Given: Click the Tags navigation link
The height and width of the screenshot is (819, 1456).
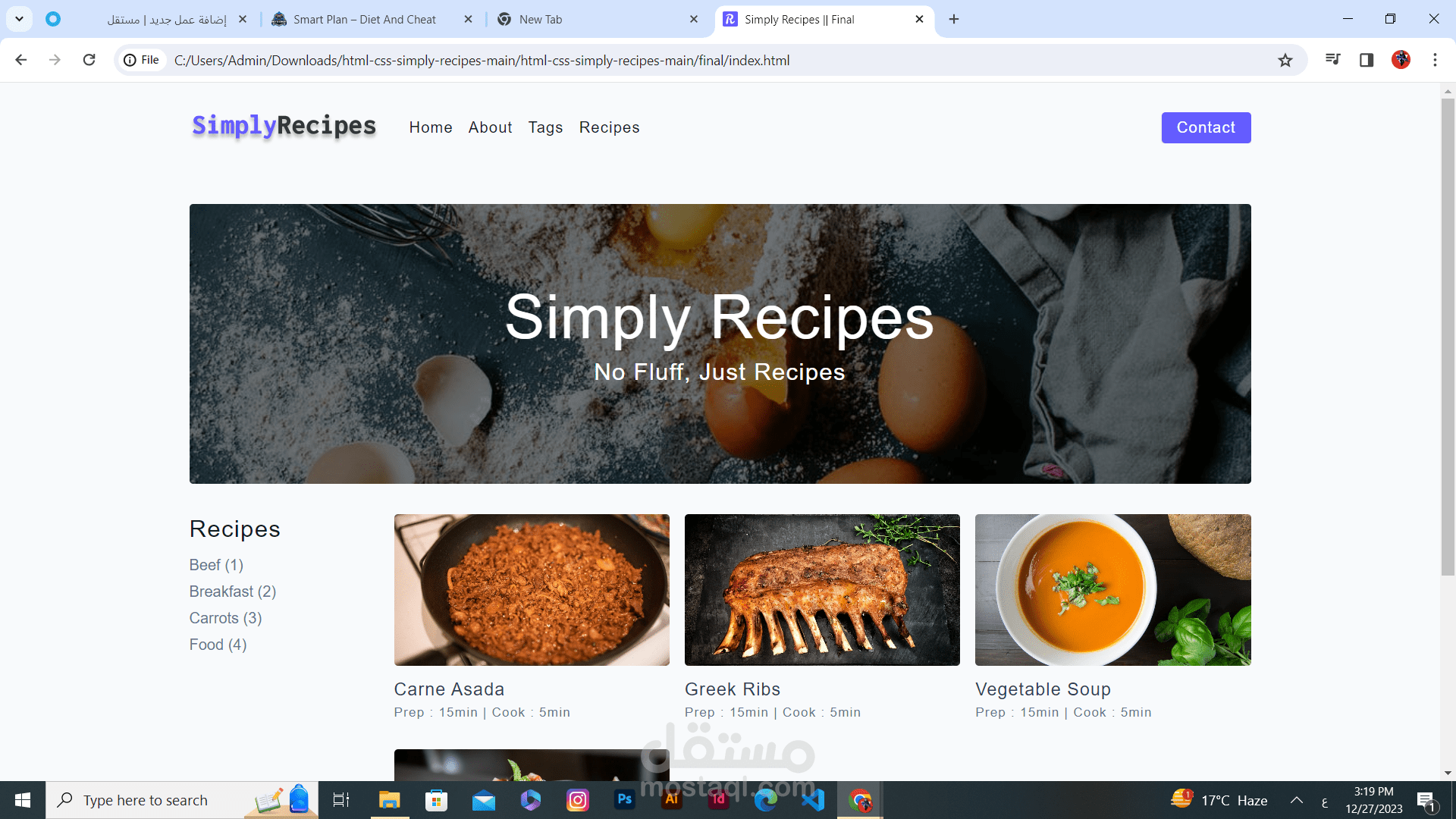Looking at the screenshot, I should pyautogui.click(x=546, y=127).
